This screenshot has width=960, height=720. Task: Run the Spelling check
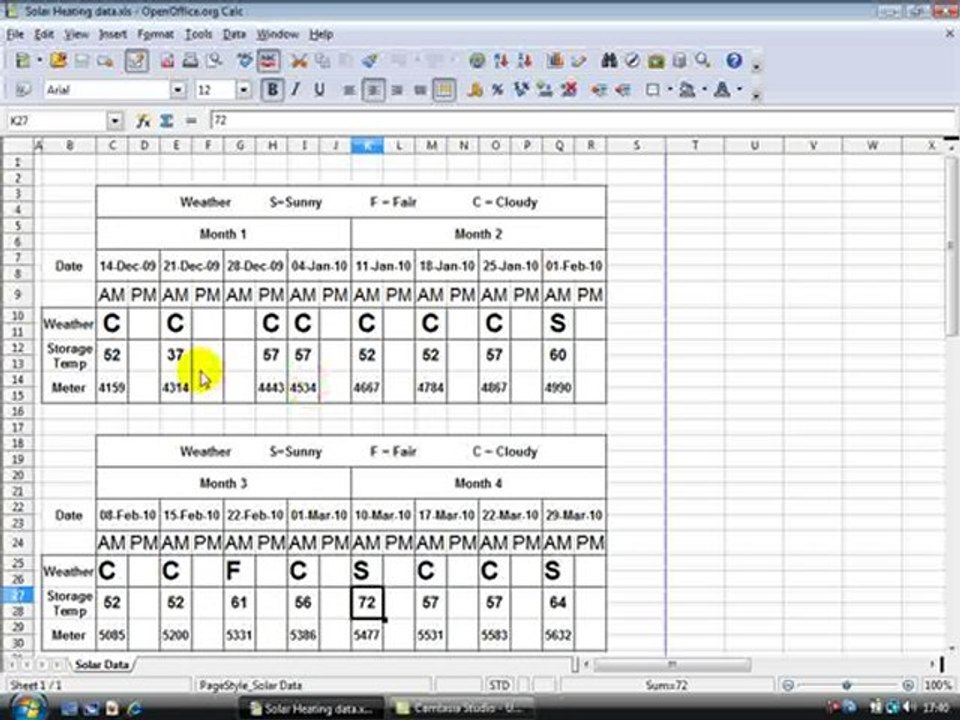[x=245, y=60]
